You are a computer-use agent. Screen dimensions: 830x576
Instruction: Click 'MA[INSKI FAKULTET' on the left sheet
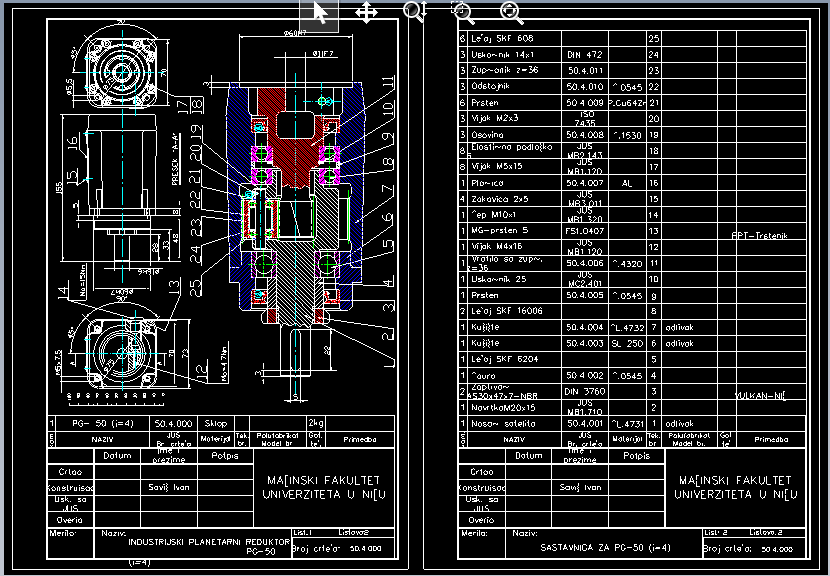point(323,480)
